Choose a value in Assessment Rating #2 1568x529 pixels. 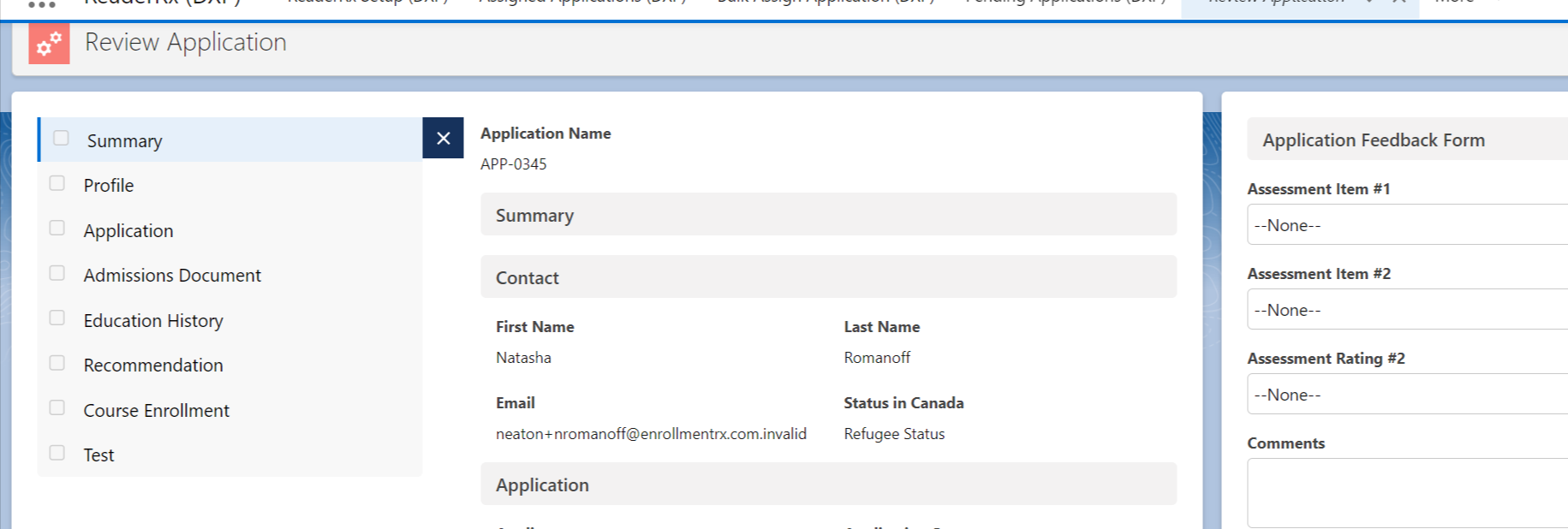tap(1406, 395)
